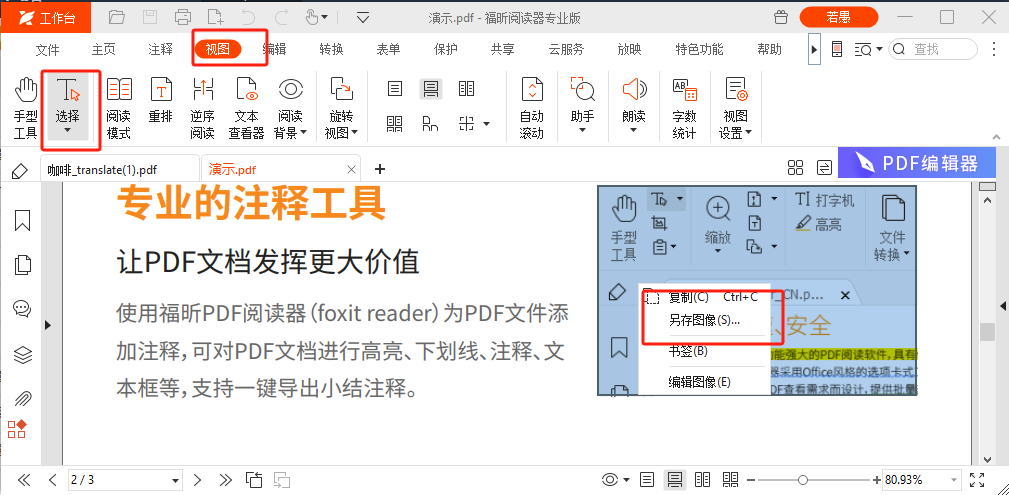
Task: Click the phone icon near search
Action: point(837,50)
